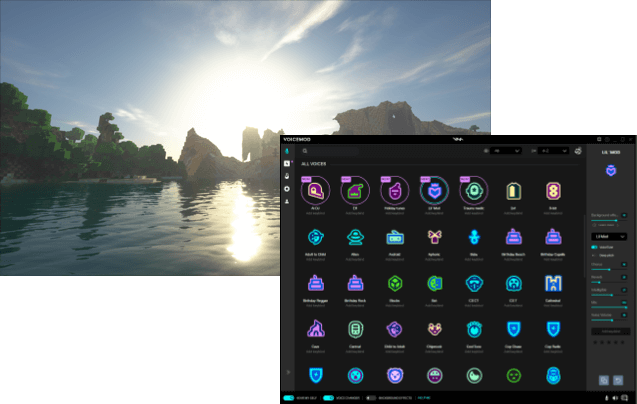Click the Learn more link

click(606, 225)
